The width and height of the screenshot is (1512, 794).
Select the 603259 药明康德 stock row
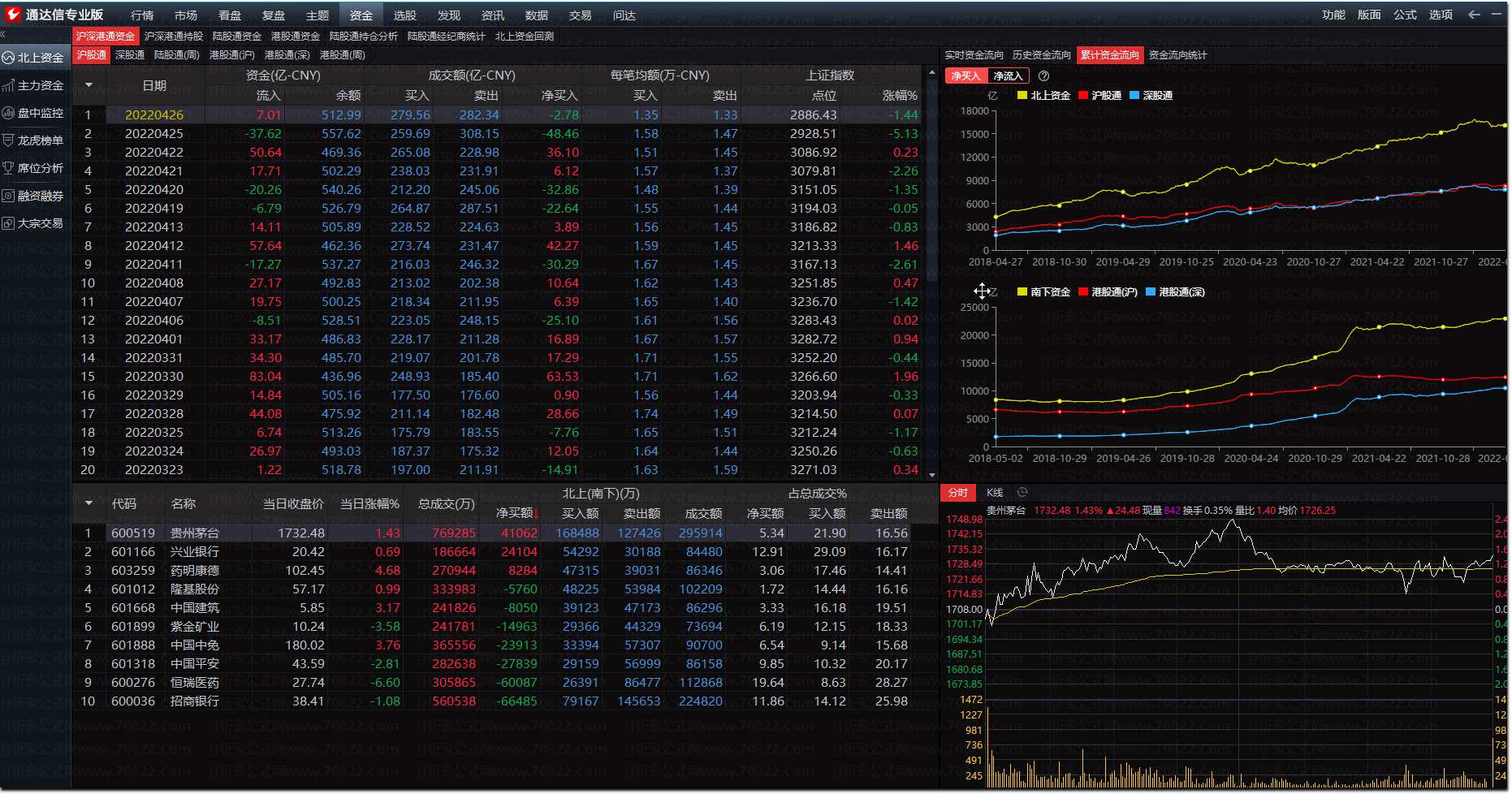[492, 571]
